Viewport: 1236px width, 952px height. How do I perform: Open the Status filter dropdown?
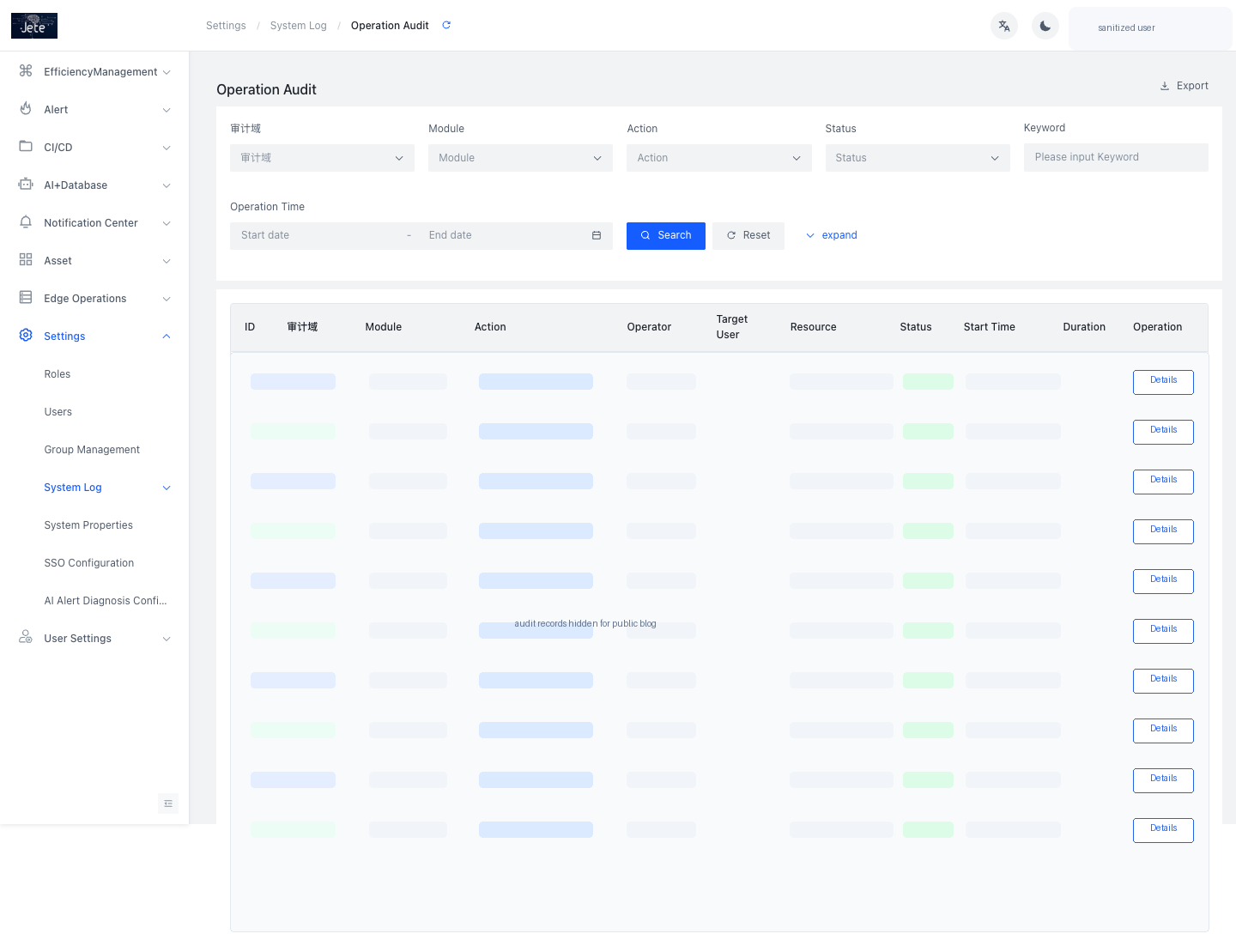[918, 158]
